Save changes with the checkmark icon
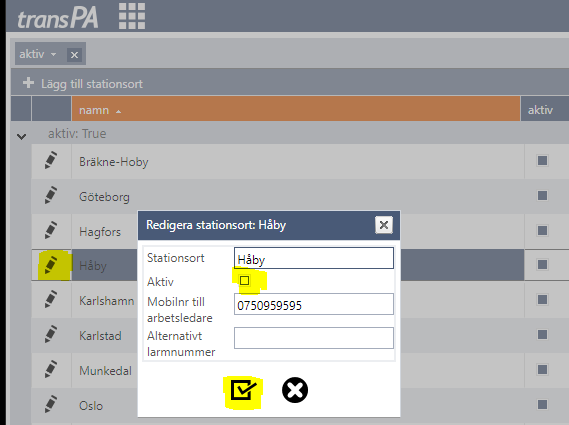Screen dimensions: 569x425 tap(243, 390)
